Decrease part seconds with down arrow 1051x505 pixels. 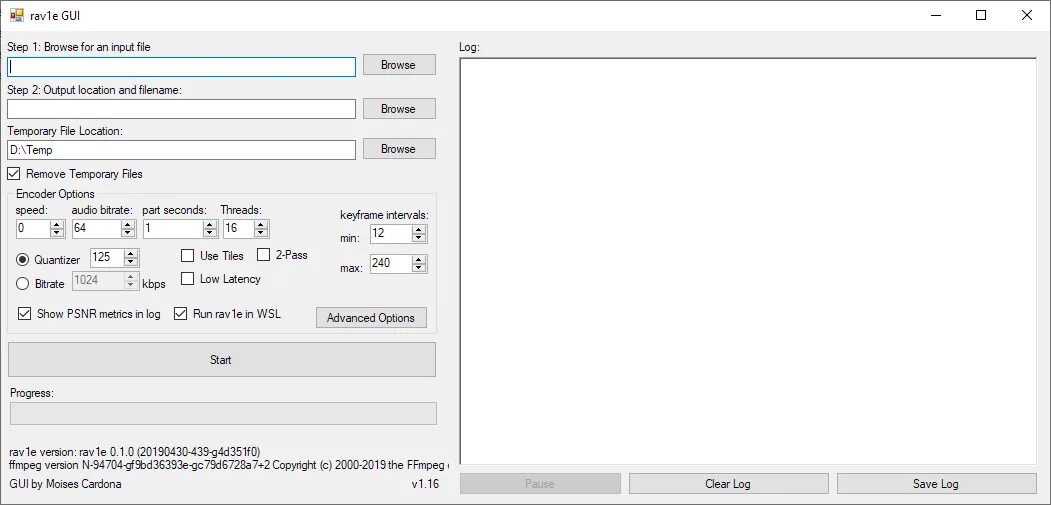pyautogui.click(x=210, y=233)
